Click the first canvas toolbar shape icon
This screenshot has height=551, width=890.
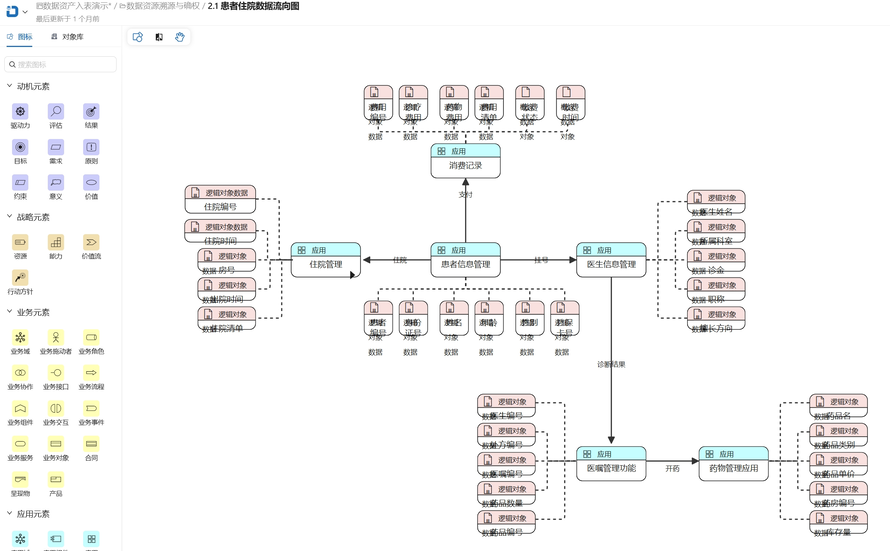pyautogui.click(x=138, y=37)
